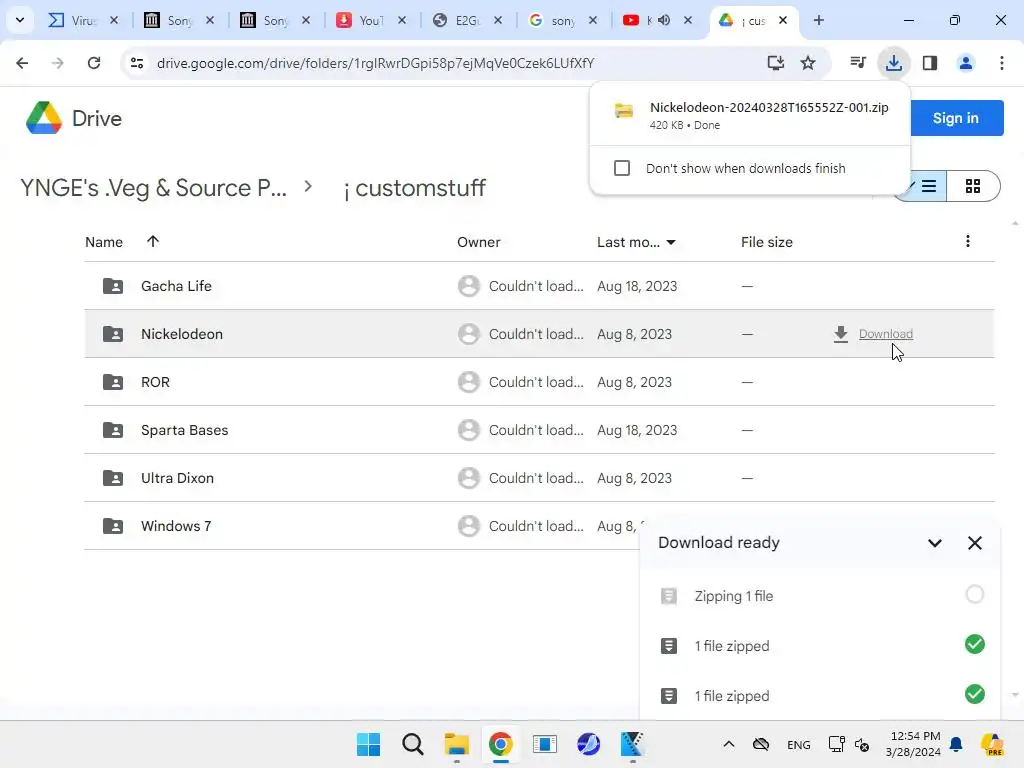Click the Download link on Nickelodeon row
The width and height of the screenshot is (1024, 768).
point(886,334)
